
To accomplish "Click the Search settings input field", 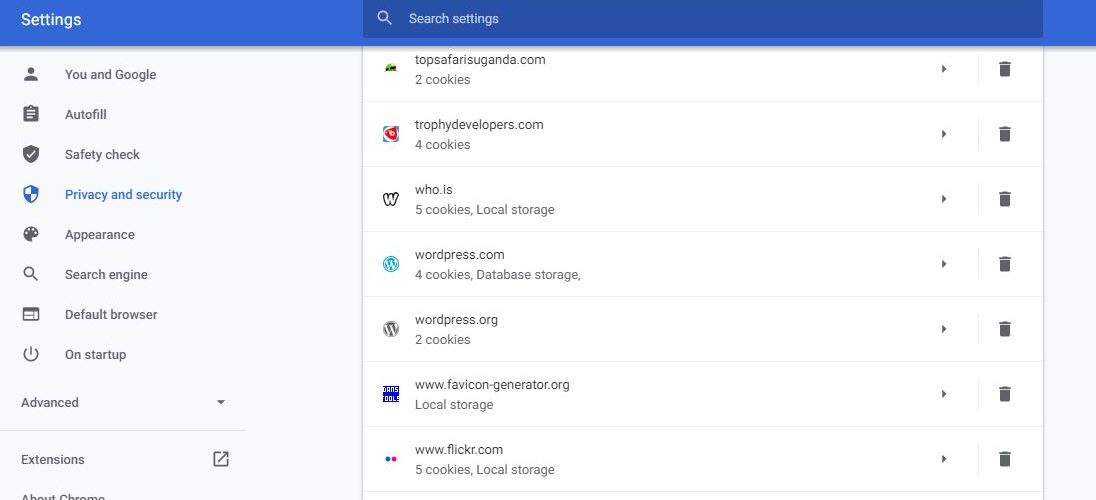I will point(702,18).
